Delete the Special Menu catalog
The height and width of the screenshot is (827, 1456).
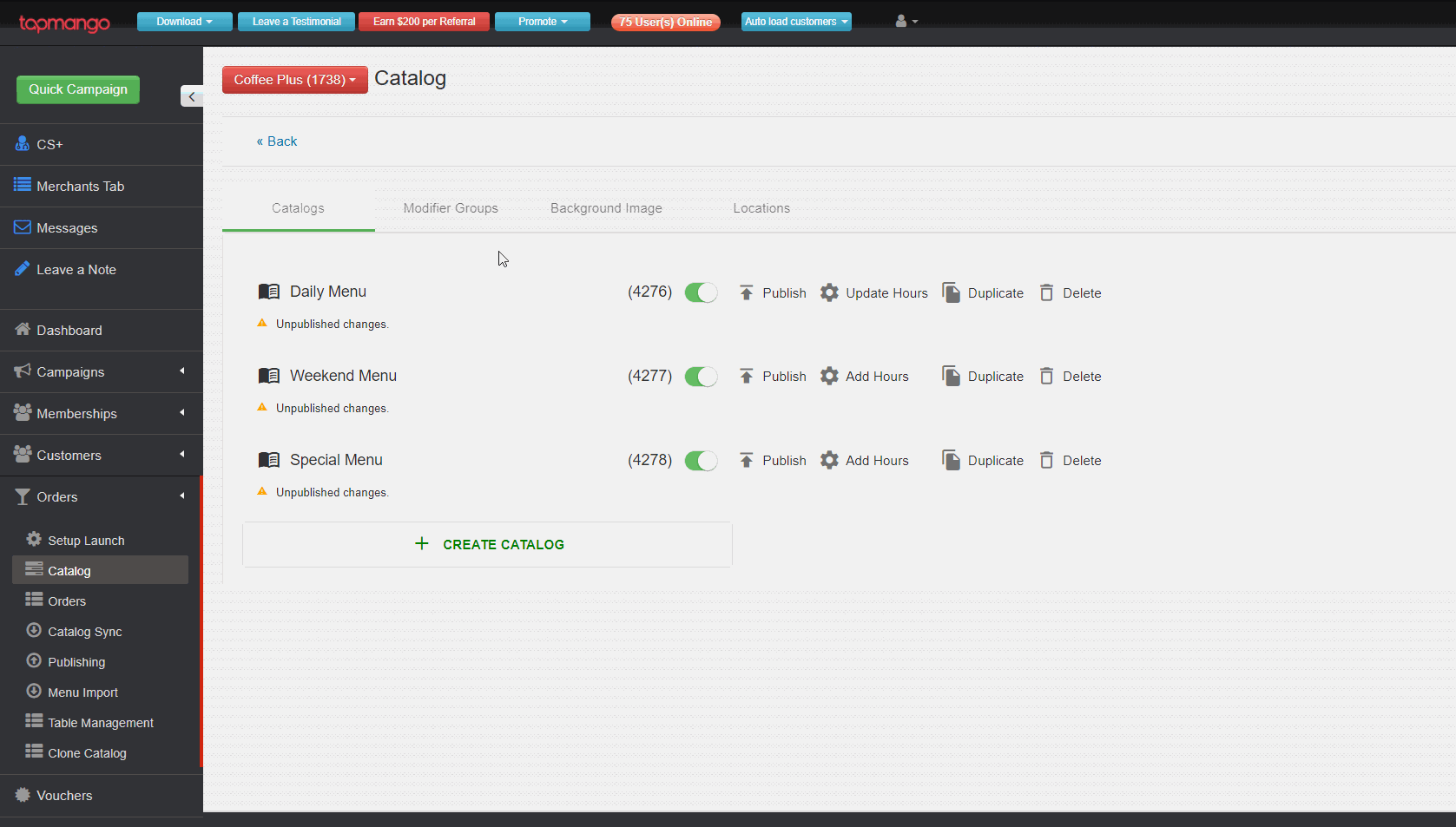1070,460
